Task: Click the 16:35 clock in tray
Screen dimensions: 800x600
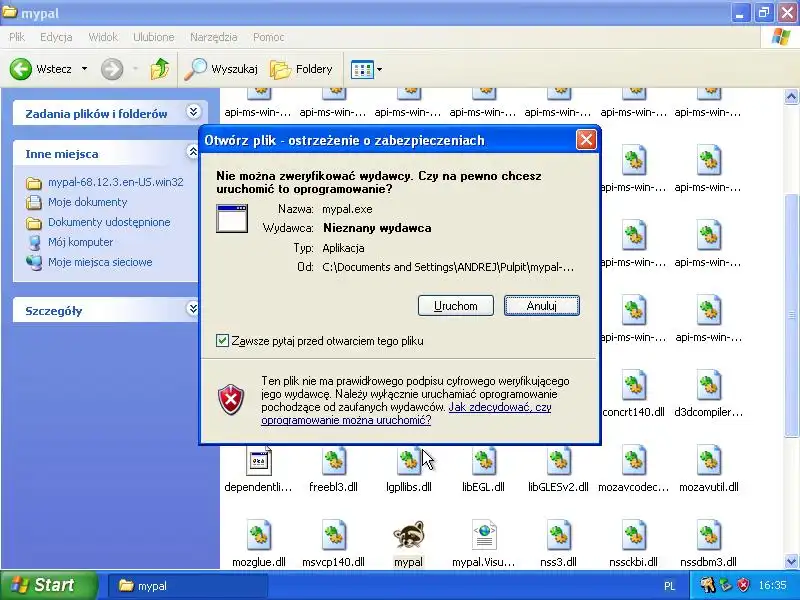Action: [x=772, y=585]
